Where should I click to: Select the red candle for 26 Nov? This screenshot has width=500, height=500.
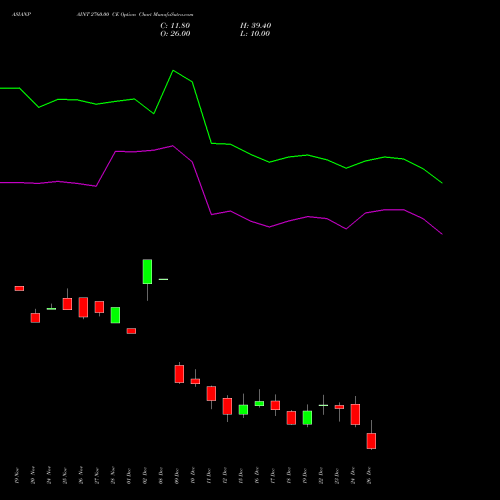[x=83, y=307]
